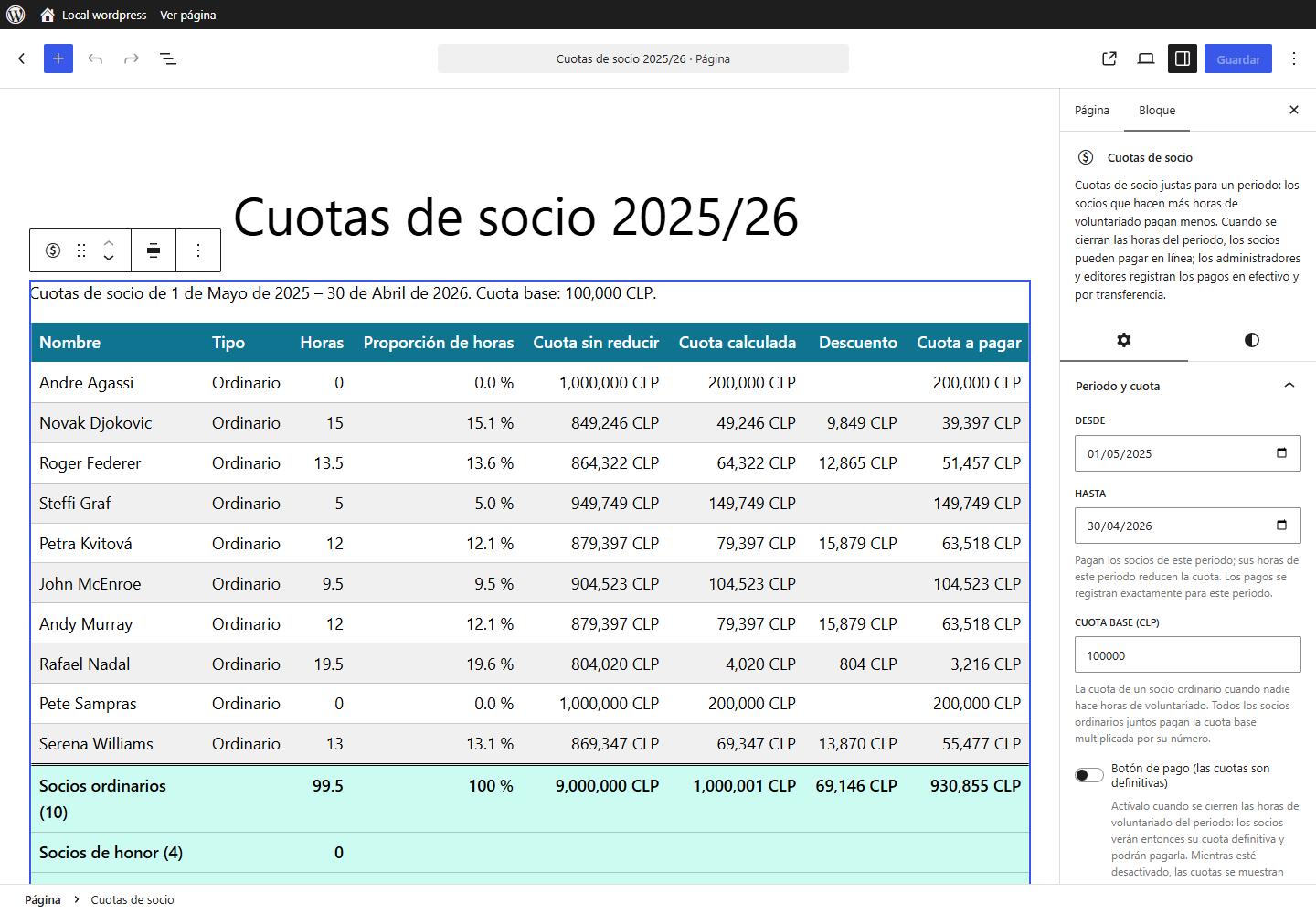
Task: Switch to the block settings gear tab
Action: (x=1124, y=340)
